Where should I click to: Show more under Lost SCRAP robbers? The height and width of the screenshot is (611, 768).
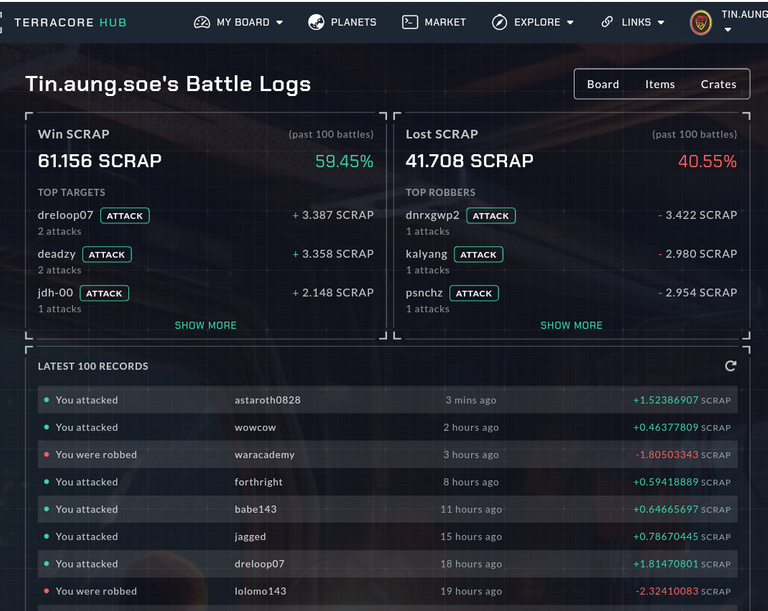pos(571,325)
